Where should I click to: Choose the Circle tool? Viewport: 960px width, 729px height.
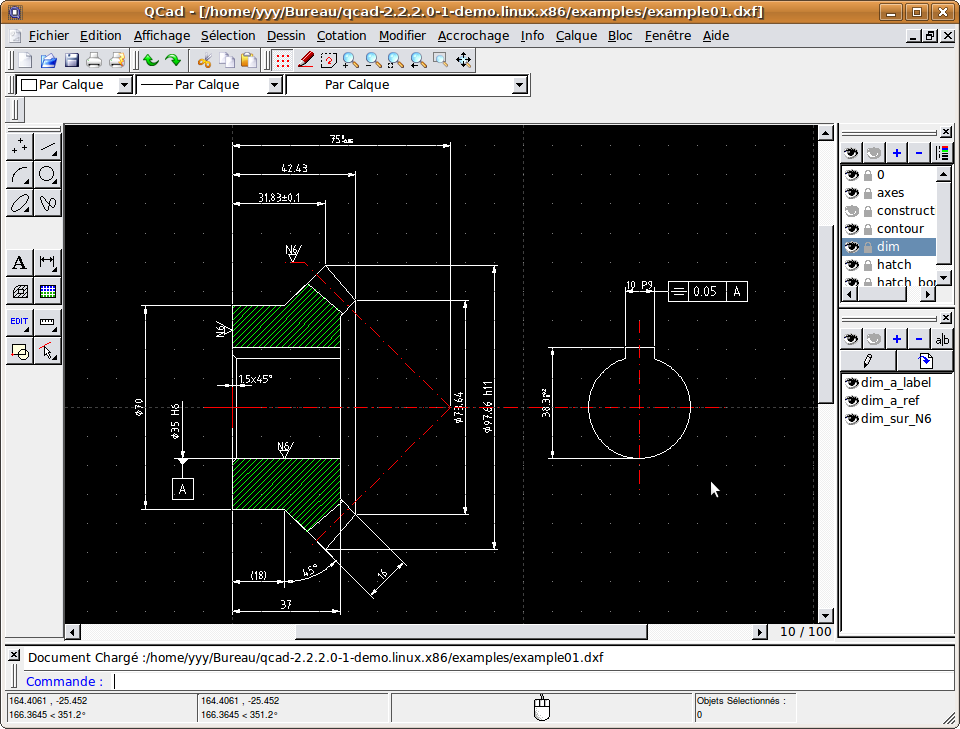(x=47, y=175)
